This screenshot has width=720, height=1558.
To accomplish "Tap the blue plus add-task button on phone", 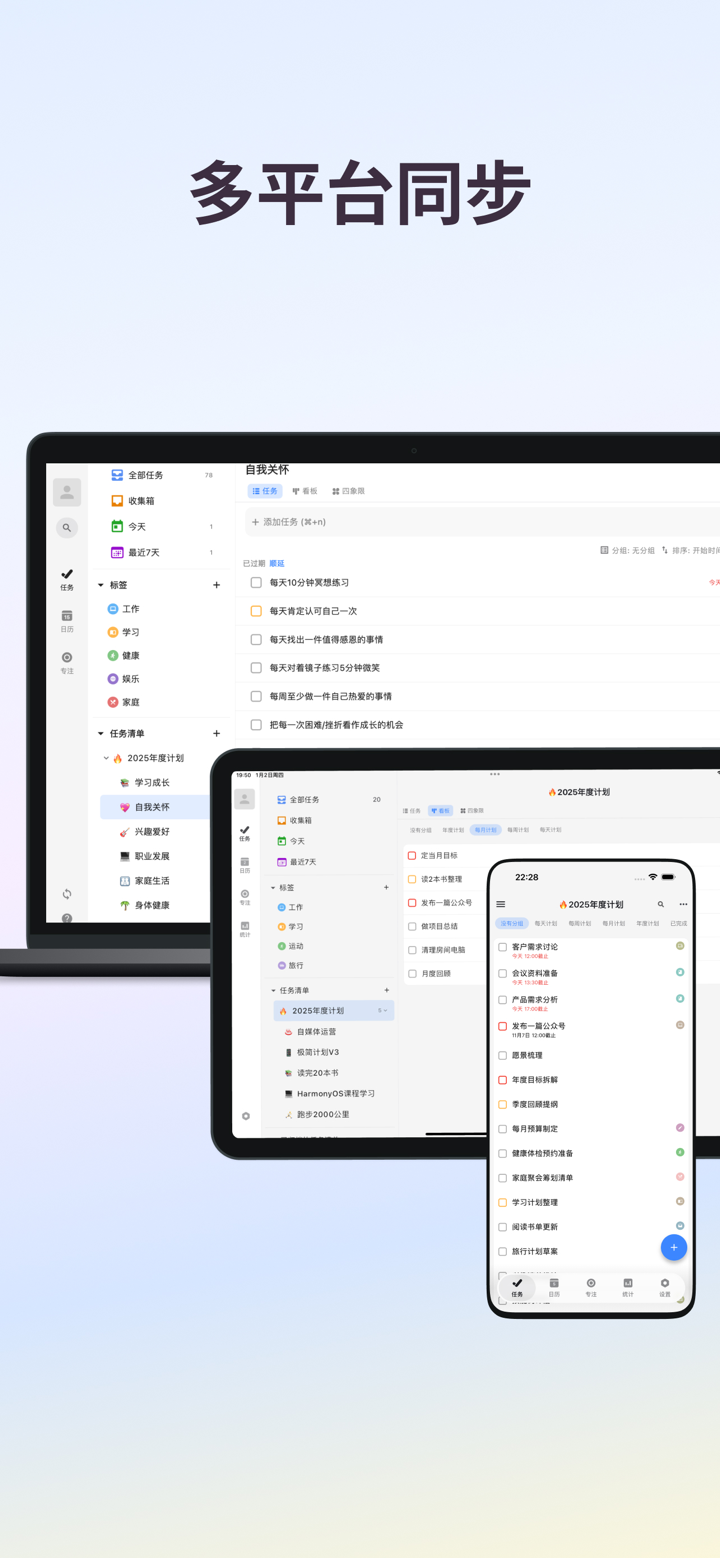I will coord(674,1247).
